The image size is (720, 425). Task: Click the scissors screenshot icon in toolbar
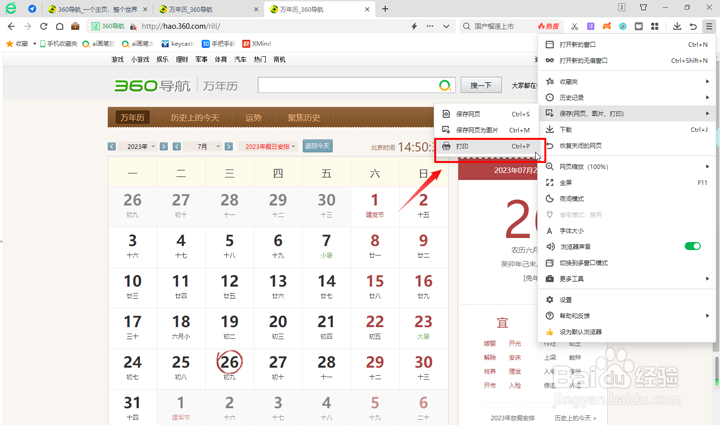tap(574, 26)
